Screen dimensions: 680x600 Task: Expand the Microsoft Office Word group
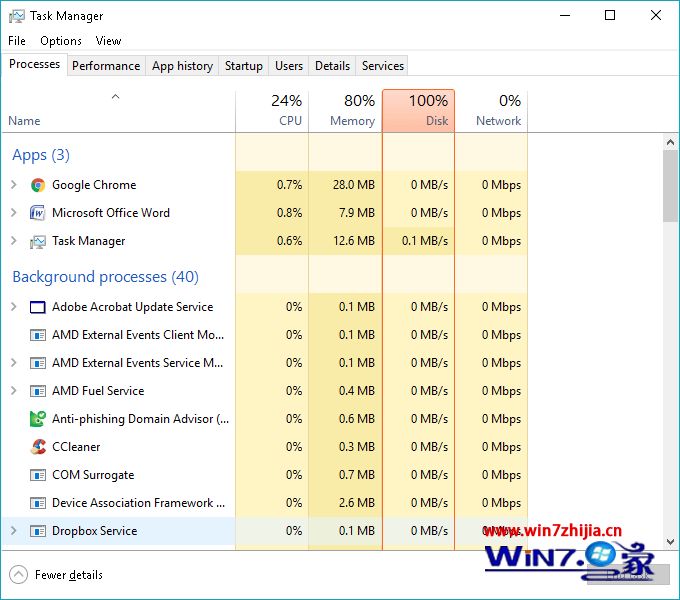(13, 212)
